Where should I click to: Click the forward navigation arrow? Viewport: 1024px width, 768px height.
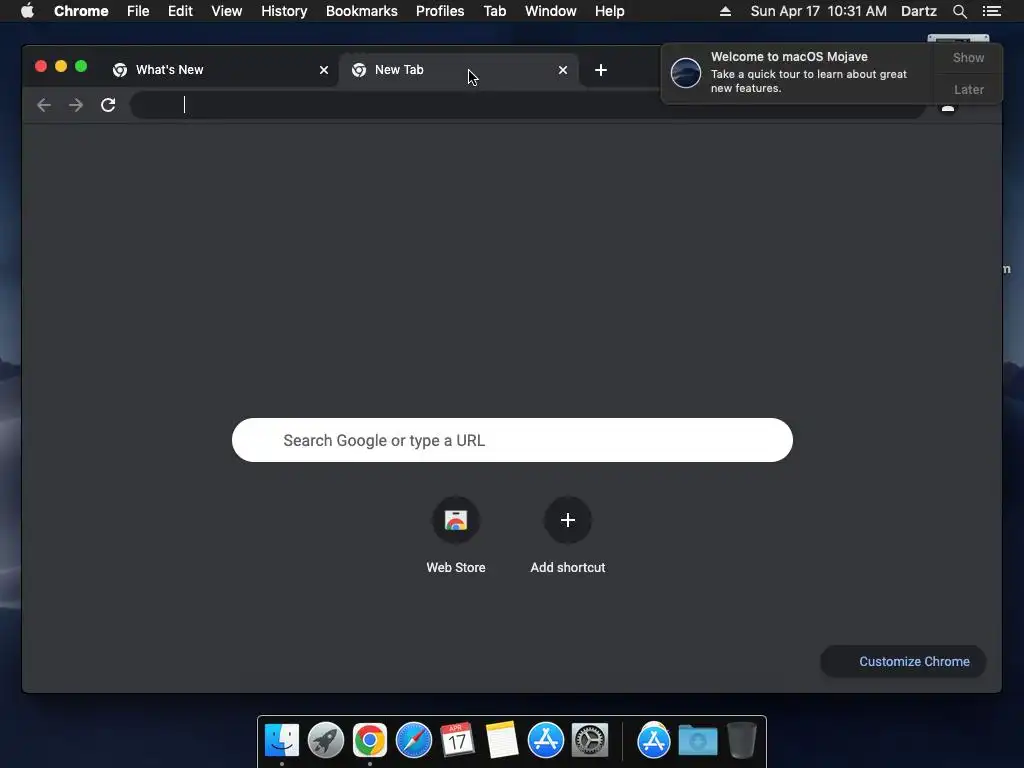[76, 105]
